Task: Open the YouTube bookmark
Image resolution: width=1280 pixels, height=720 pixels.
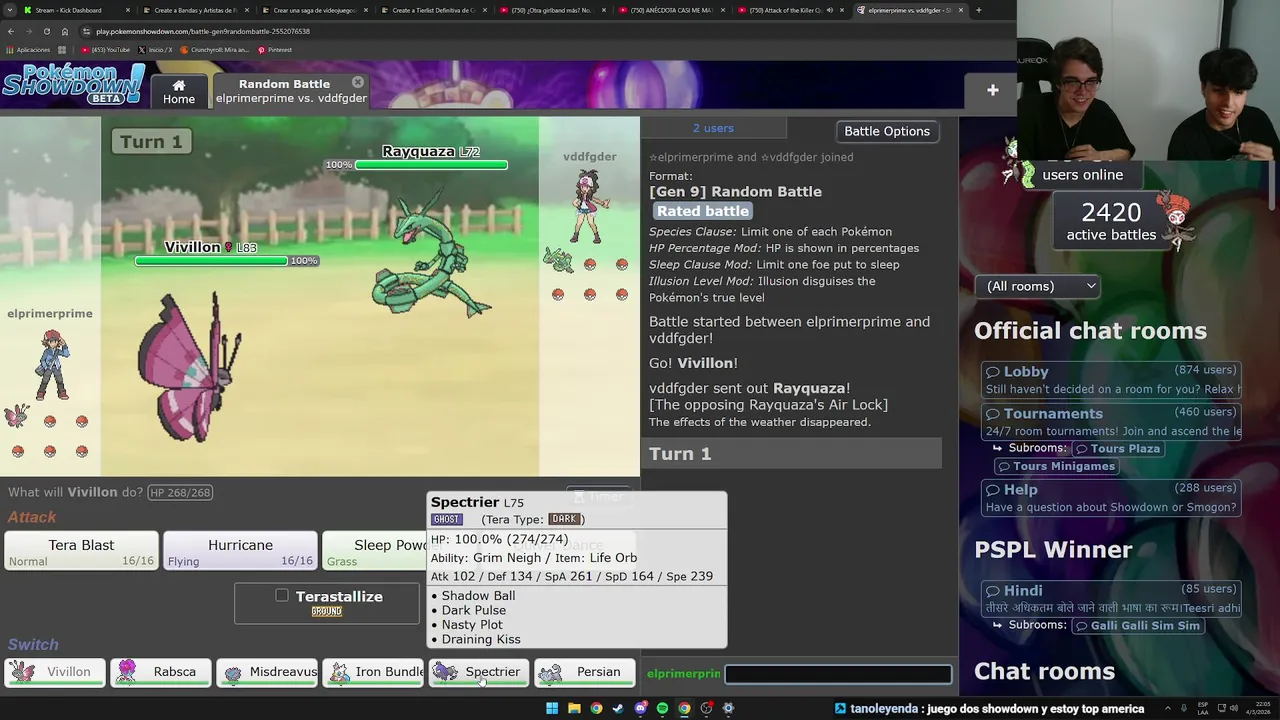Action: click(105, 50)
